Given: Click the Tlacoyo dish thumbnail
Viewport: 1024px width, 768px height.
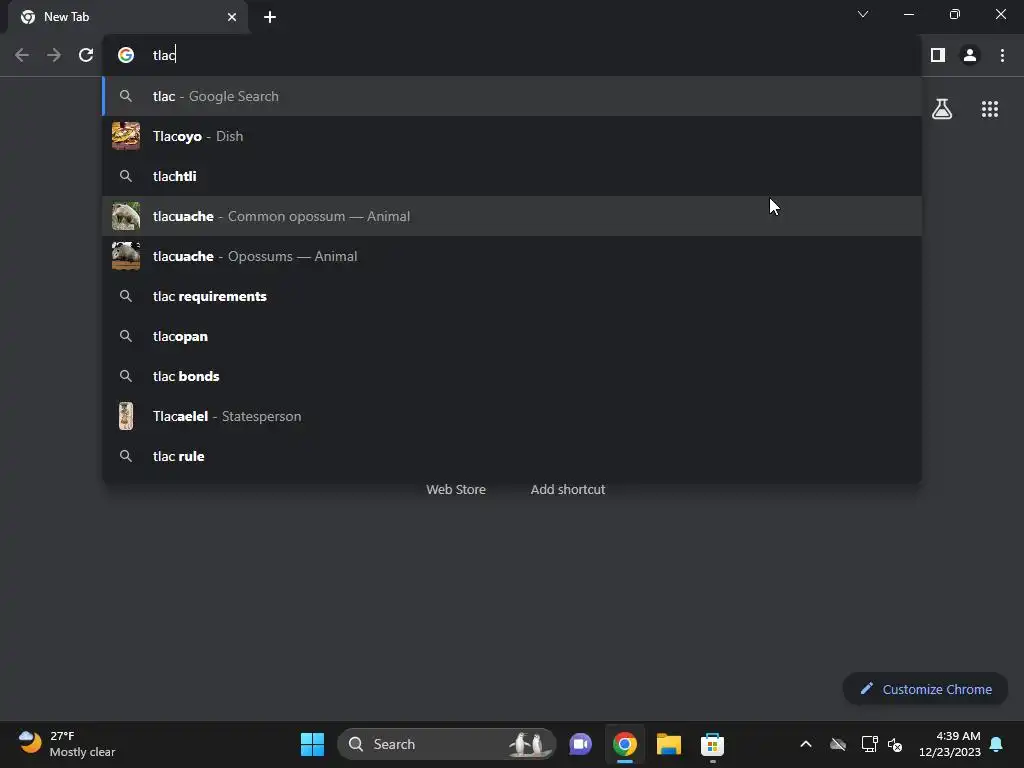Looking at the screenshot, I should 126,136.
